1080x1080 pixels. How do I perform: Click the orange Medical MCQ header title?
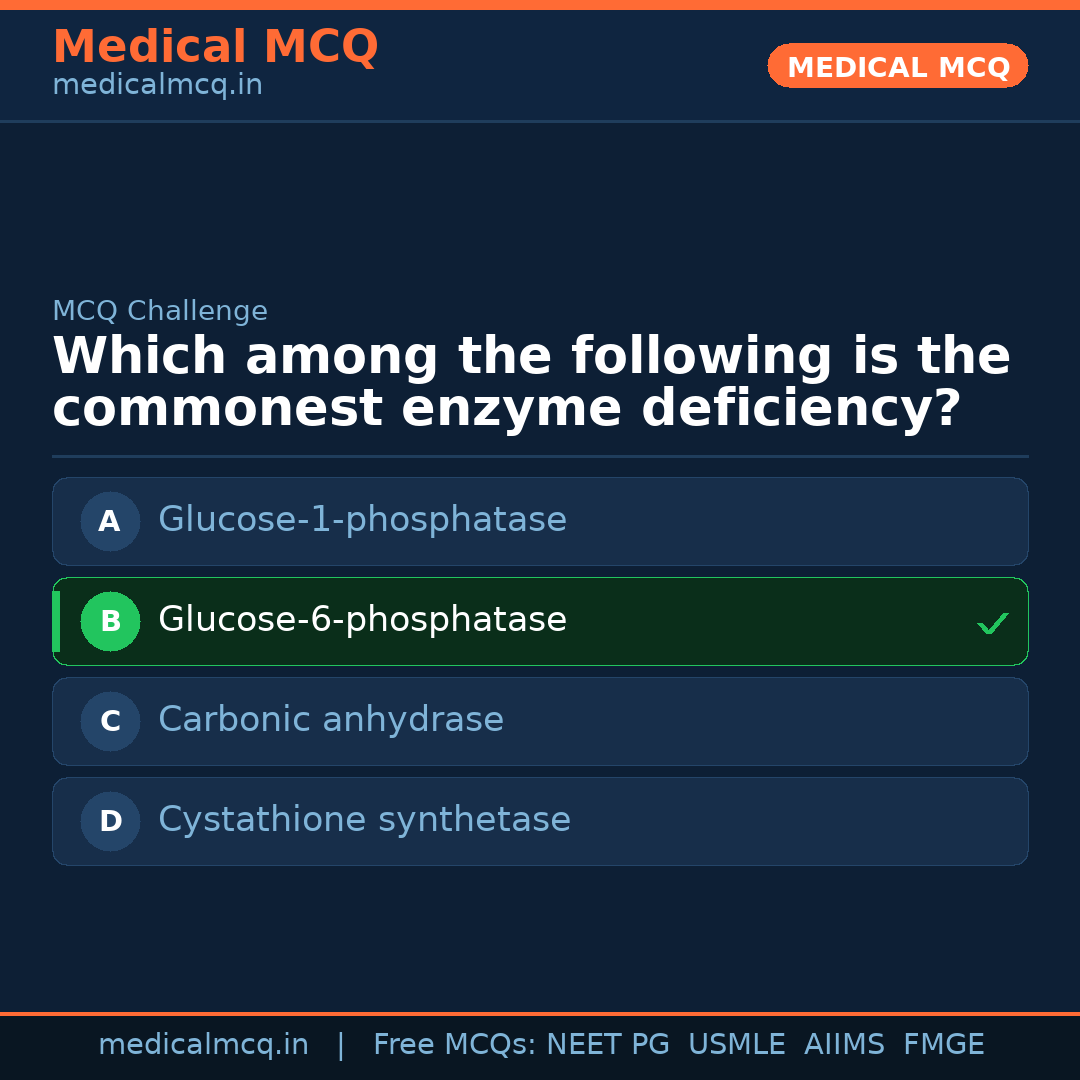pyautogui.click(x=215, y=47)
